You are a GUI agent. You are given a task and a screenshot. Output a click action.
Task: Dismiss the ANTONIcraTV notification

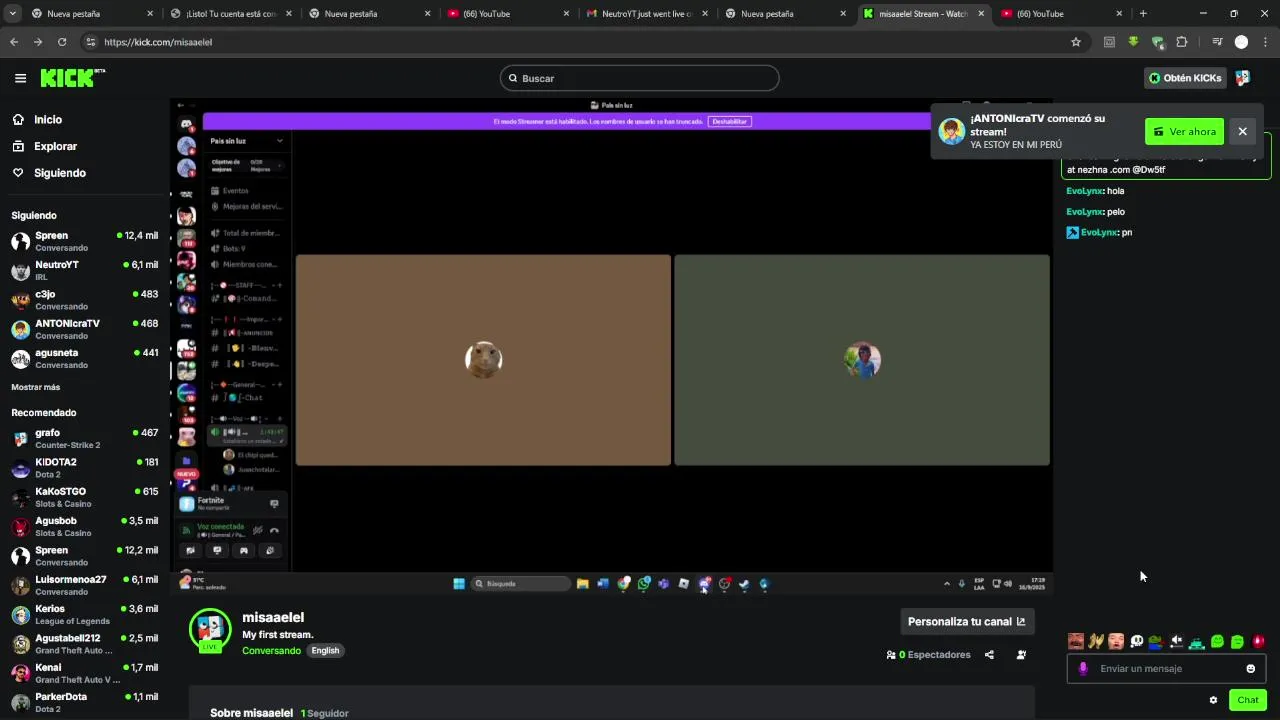pos(1242,131)
